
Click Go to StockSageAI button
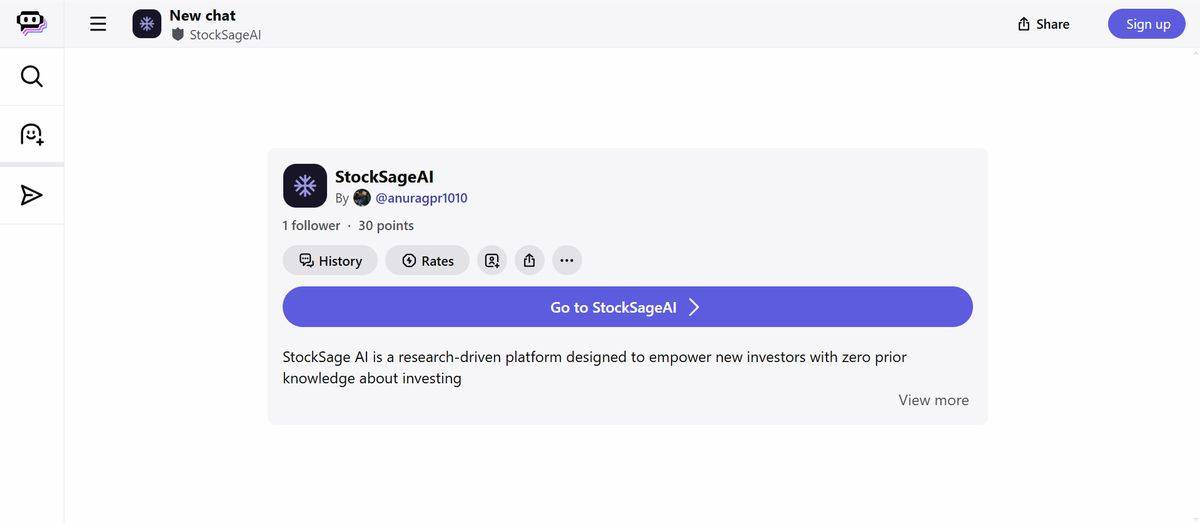pyautogui.click(x=628, y=307)
